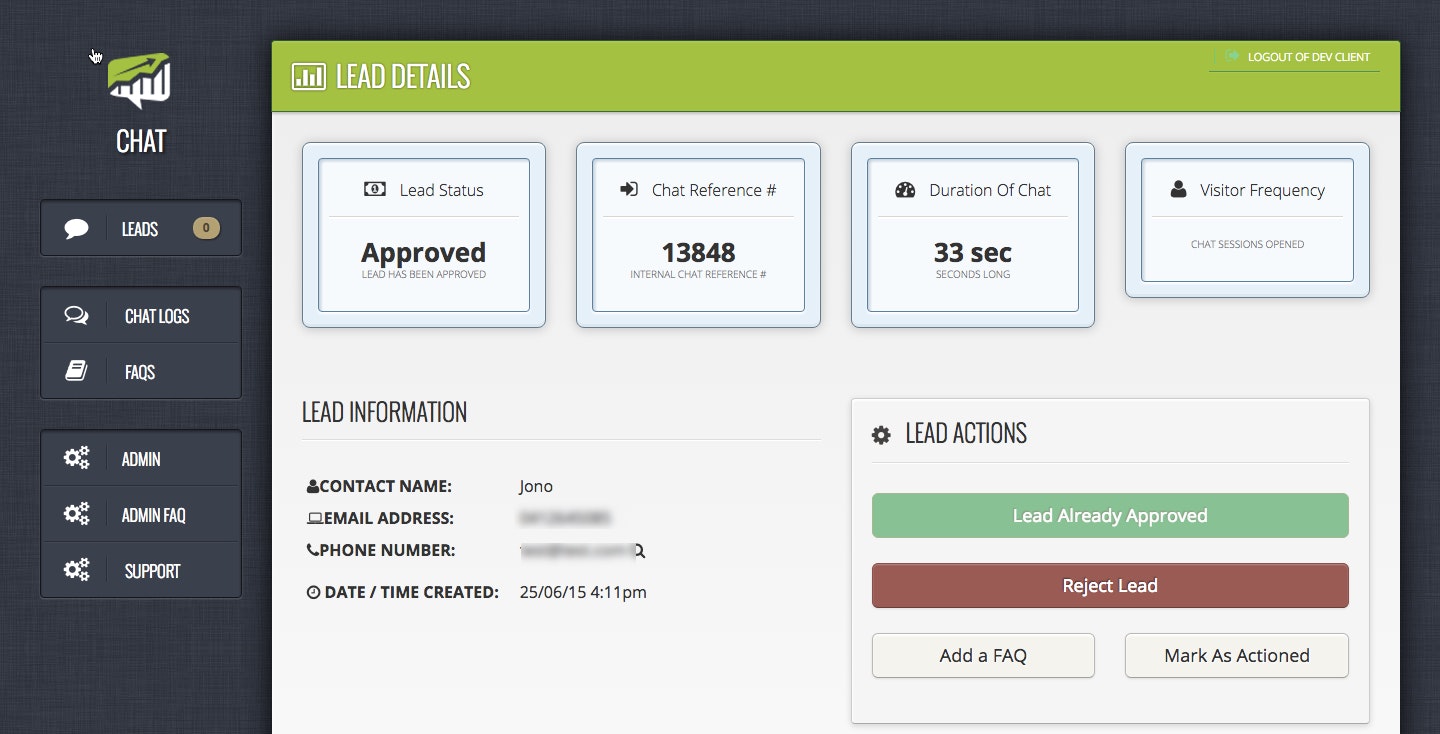Viewport: 1440px width, 734px height.
Task: Click the Lead Status money icon
Action: coord(375,189)
